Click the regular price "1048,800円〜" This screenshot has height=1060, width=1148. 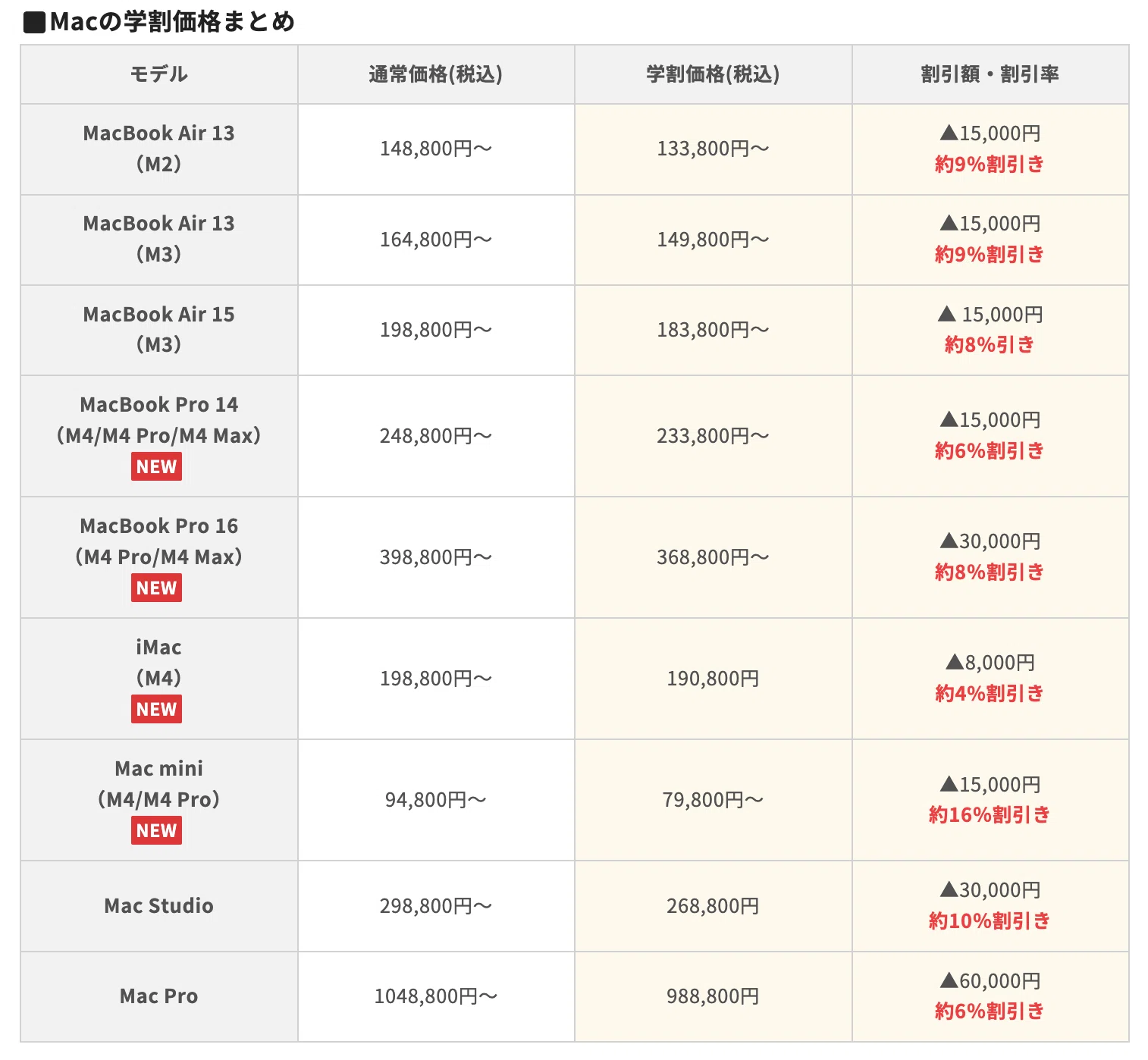pyautogui.click(x=436, y=996)
